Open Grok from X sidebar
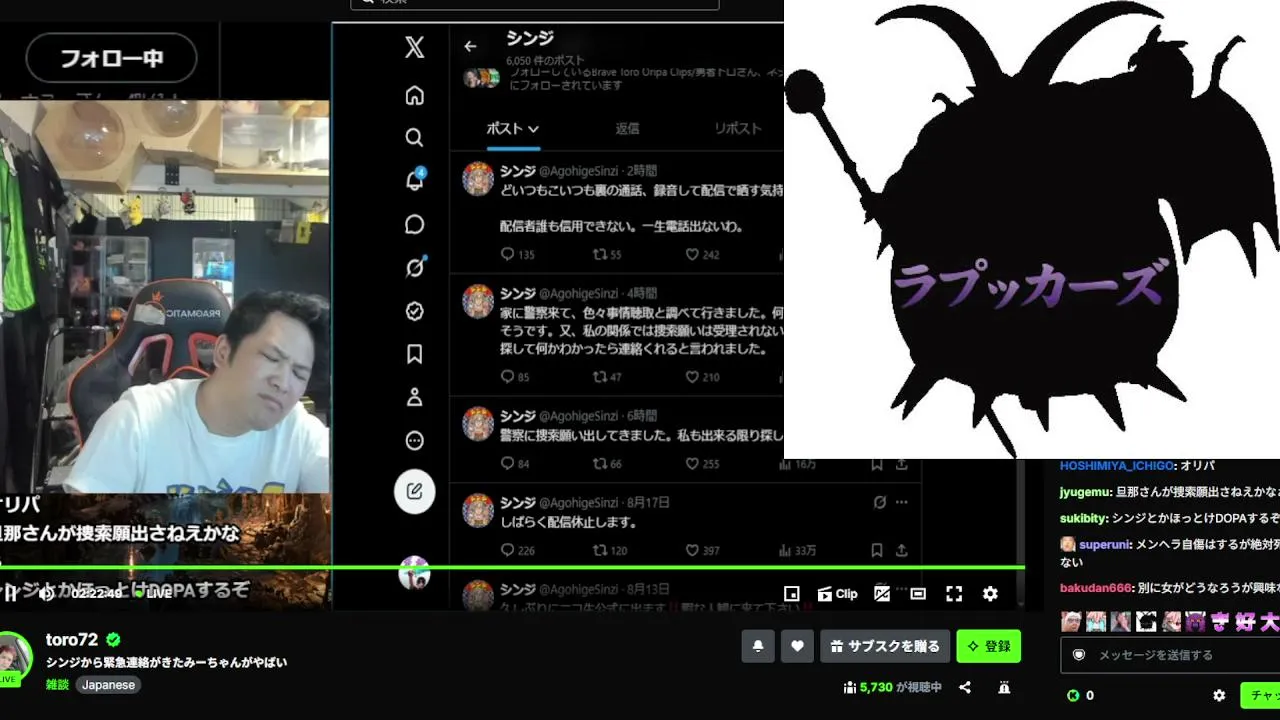The width and height of the screenshot is (1280, 720). pos(414,267)
